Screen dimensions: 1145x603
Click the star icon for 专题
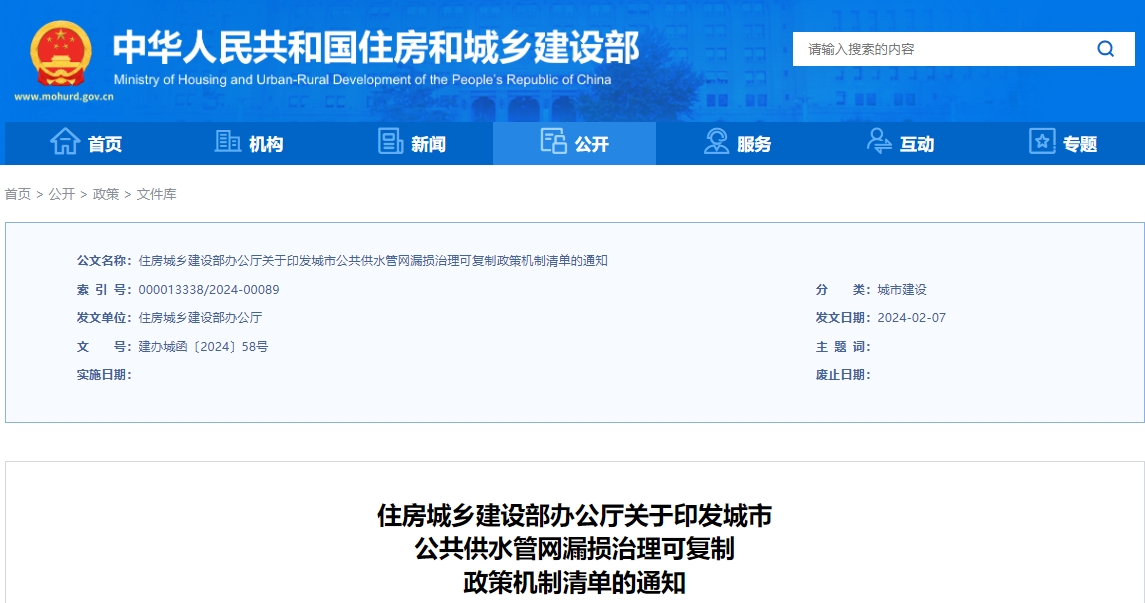pos(1042,142)
